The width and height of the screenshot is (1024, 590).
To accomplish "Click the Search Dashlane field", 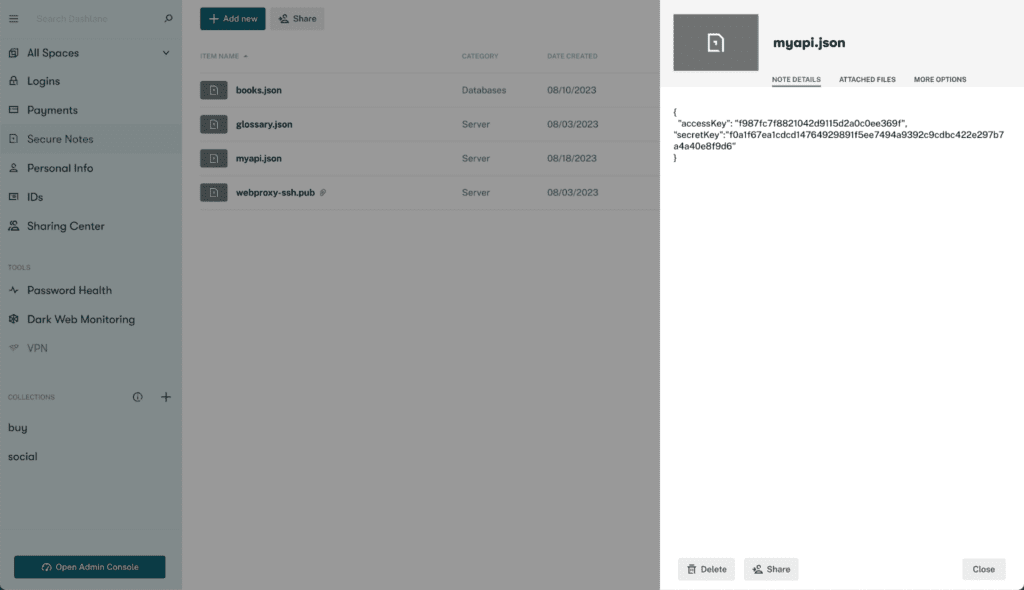I will point(80,18).
